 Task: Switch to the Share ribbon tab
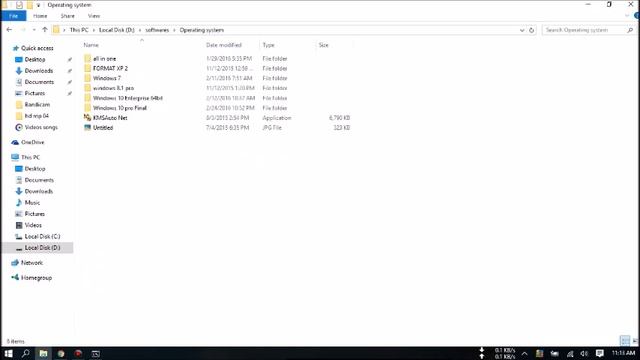68,16
